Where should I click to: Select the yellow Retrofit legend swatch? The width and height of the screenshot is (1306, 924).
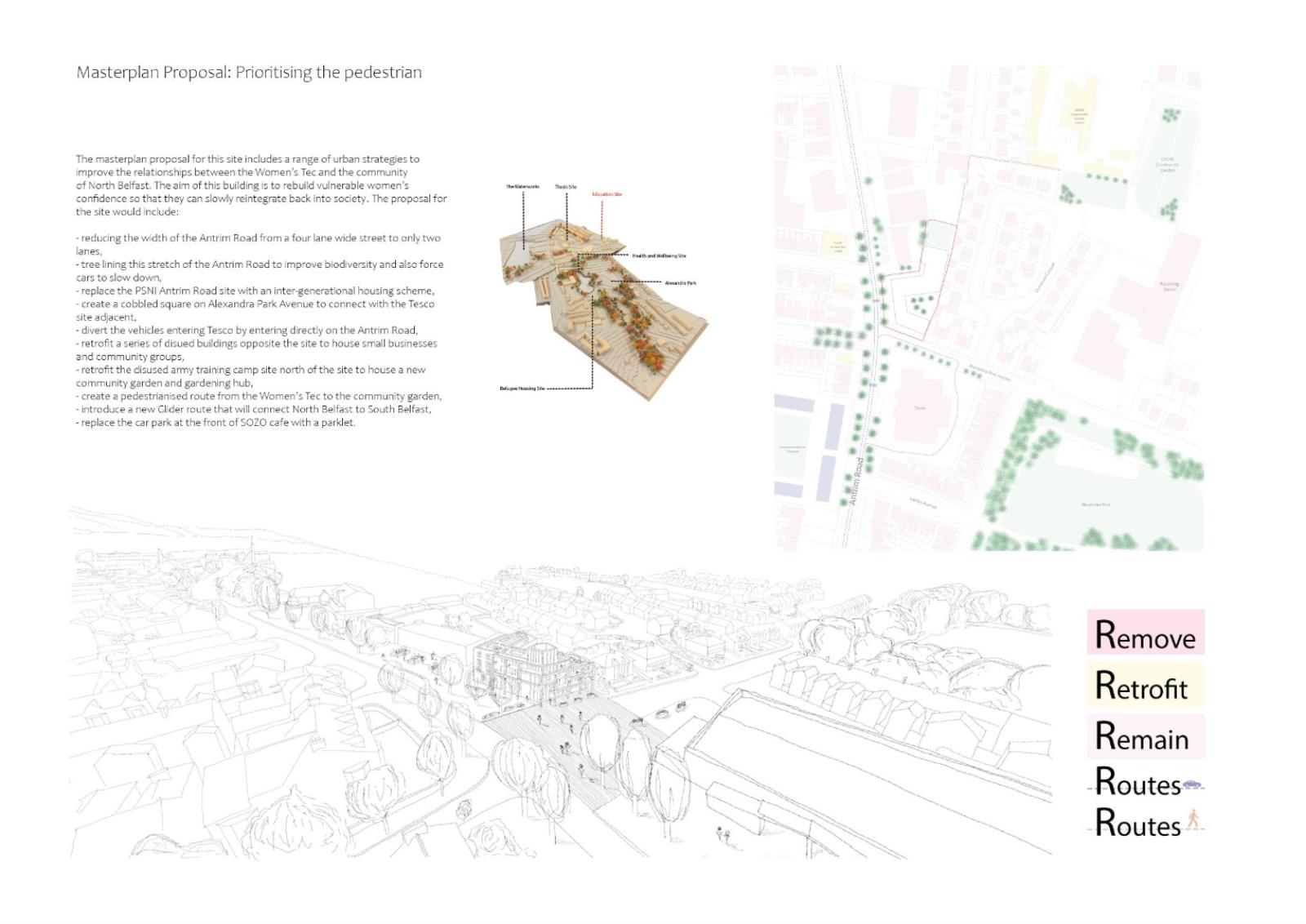point(1145,684)
